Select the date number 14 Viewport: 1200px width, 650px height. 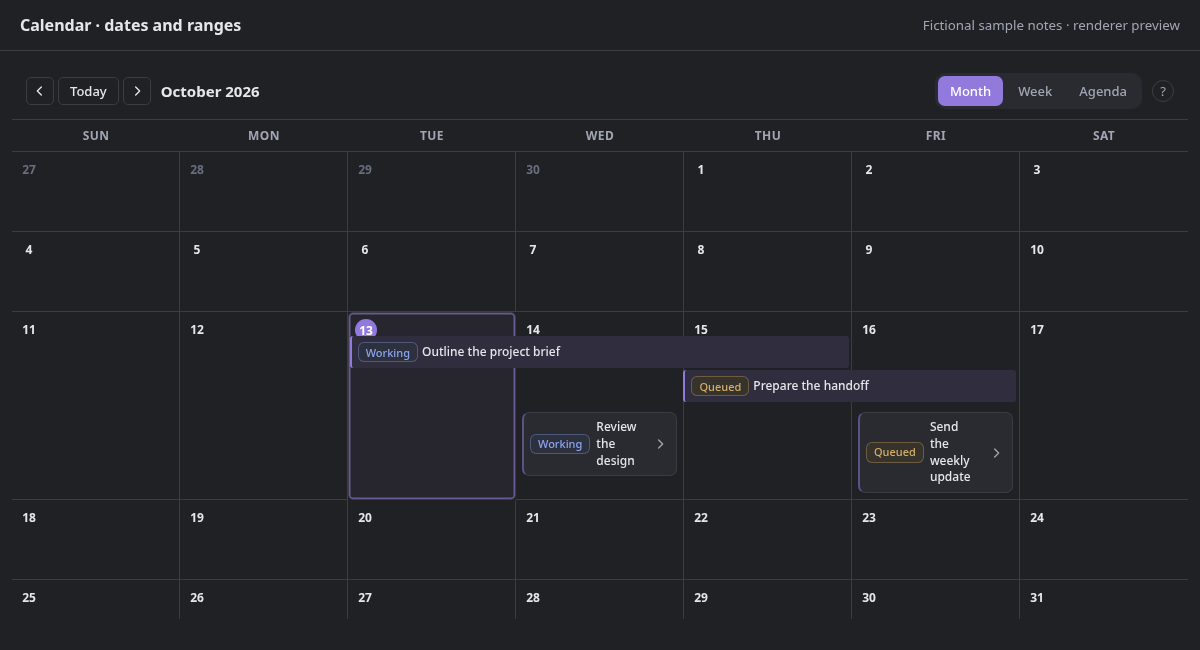pyautogui.click(x=533, y=330)
